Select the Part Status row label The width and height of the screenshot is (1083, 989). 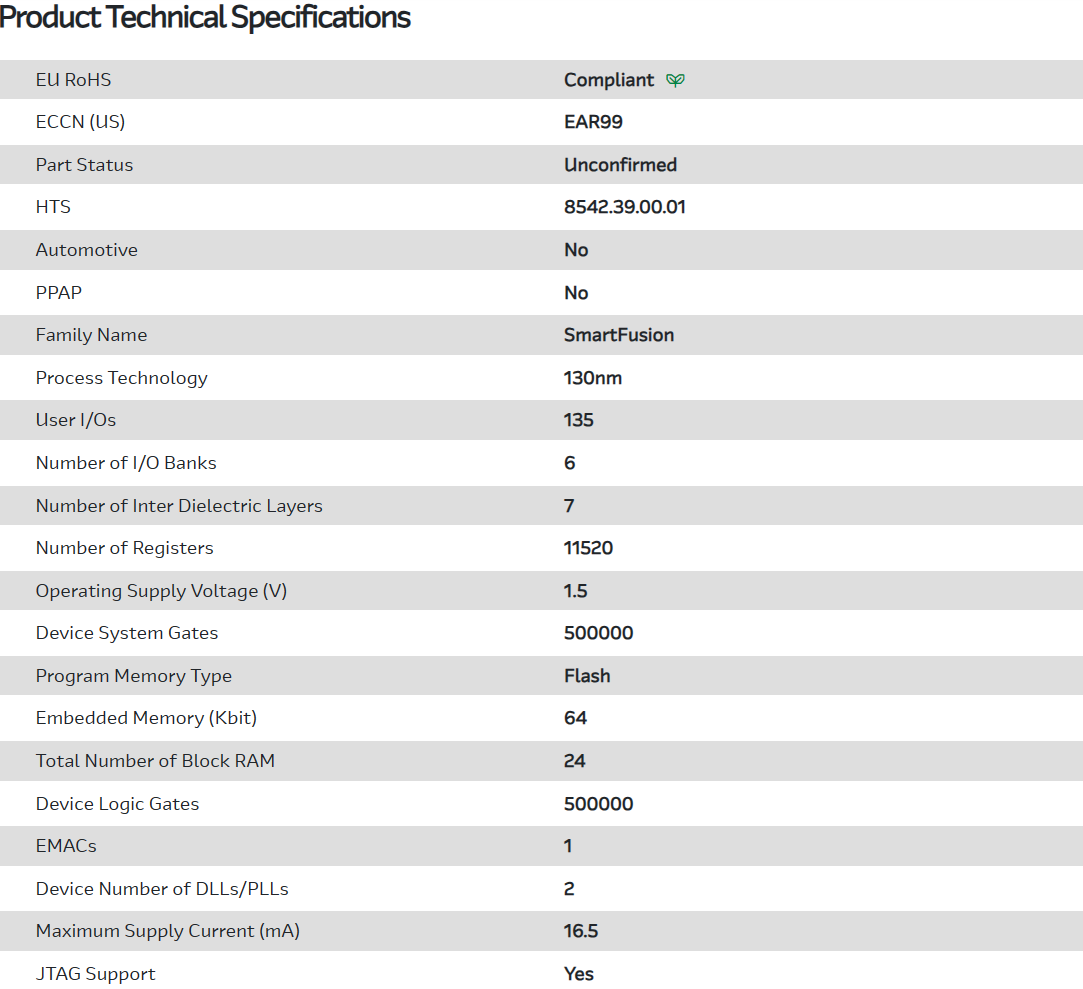pos(84,165)
